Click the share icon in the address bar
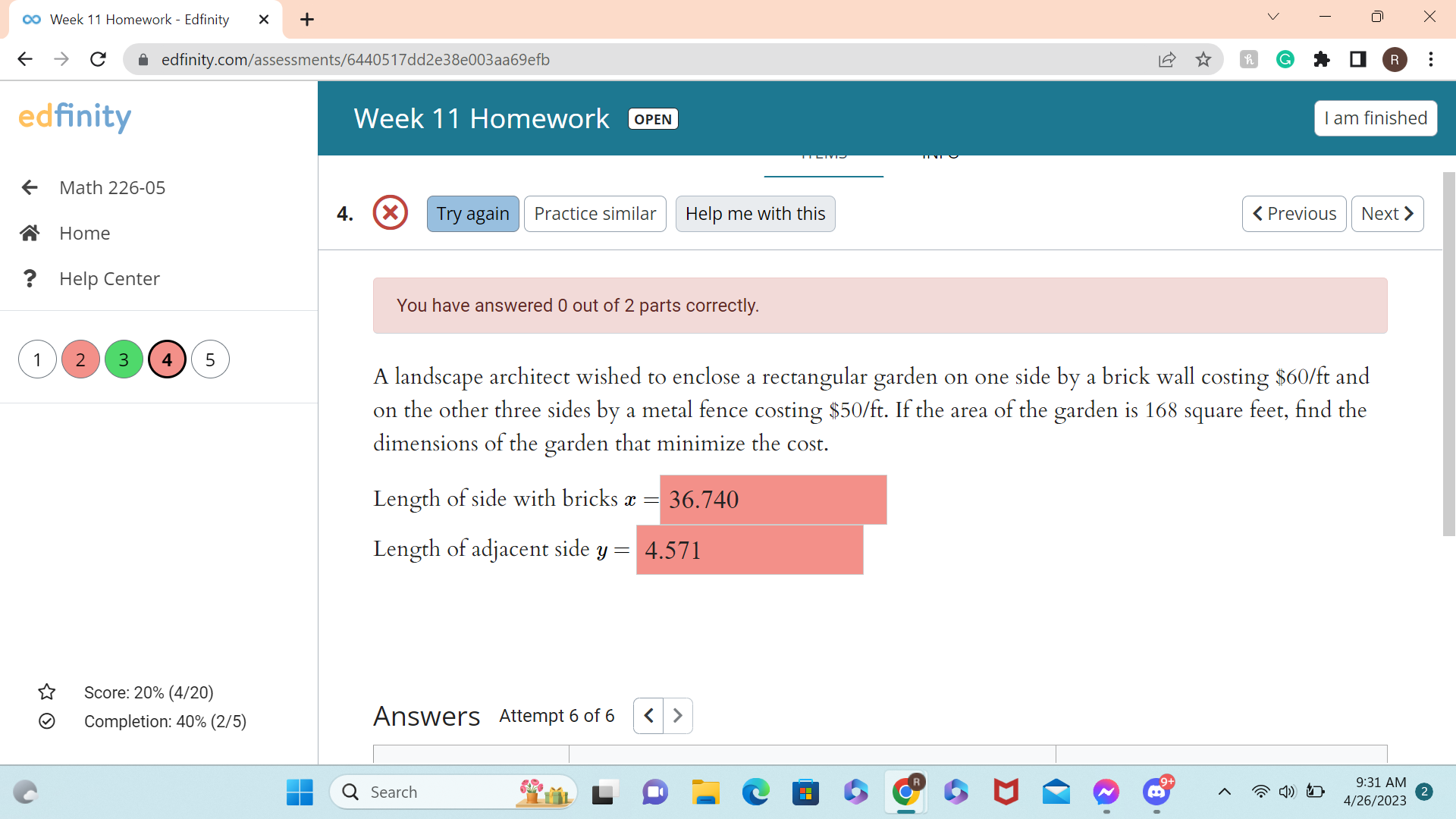The image size is (1456, 819). pyautogui.click(x=1167, y=59)
